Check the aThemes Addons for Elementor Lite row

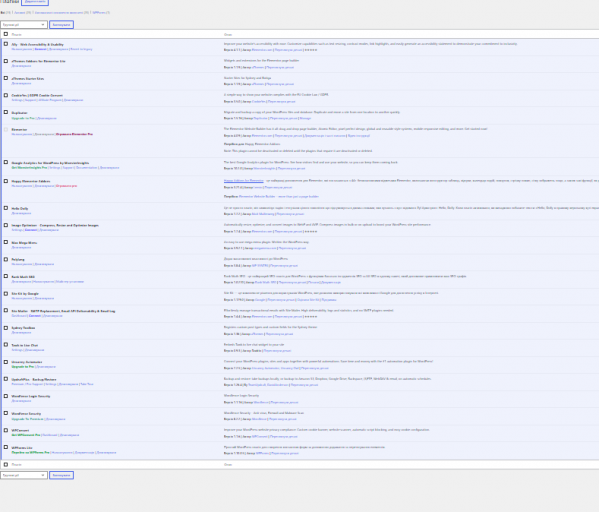point(6,61)
